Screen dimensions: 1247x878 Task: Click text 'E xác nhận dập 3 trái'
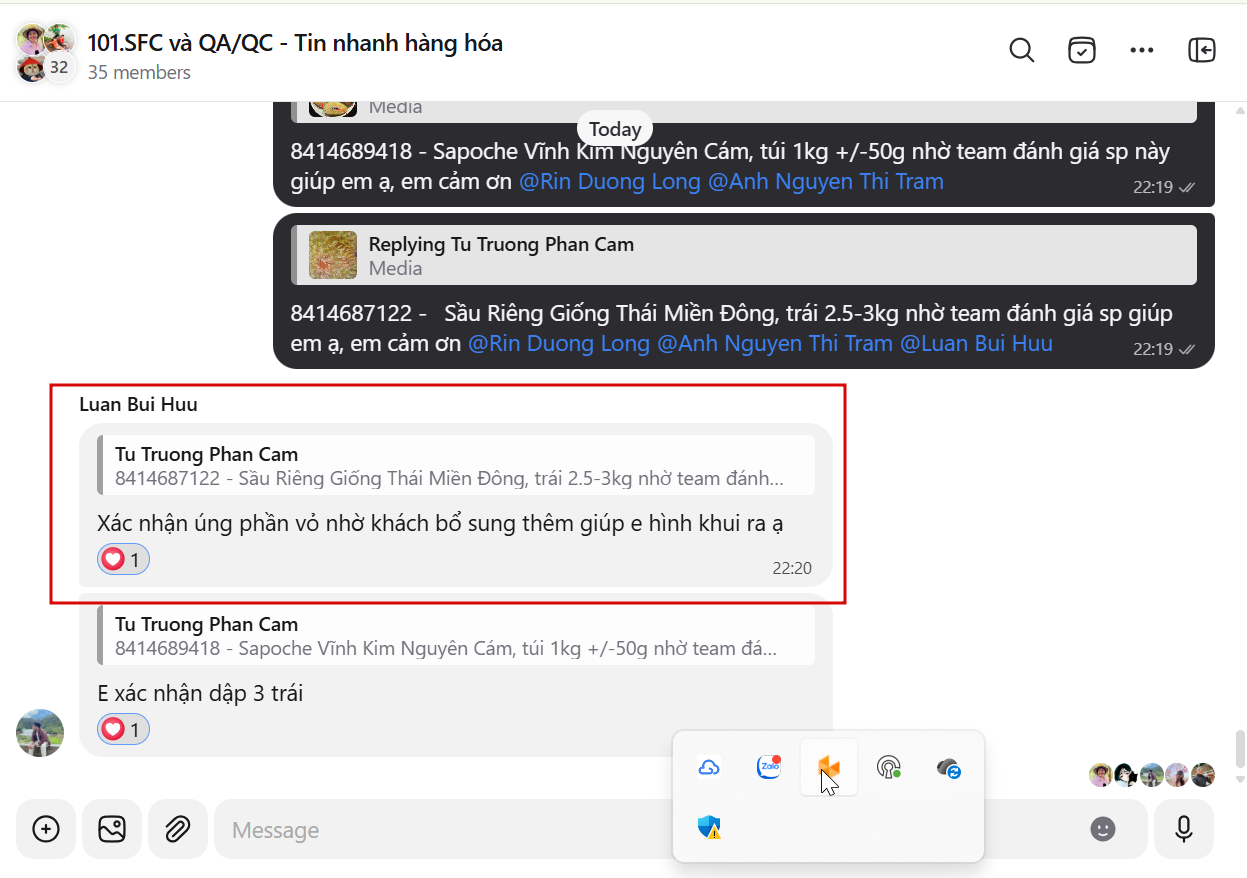pyautogui.click(x=200, y=693)
